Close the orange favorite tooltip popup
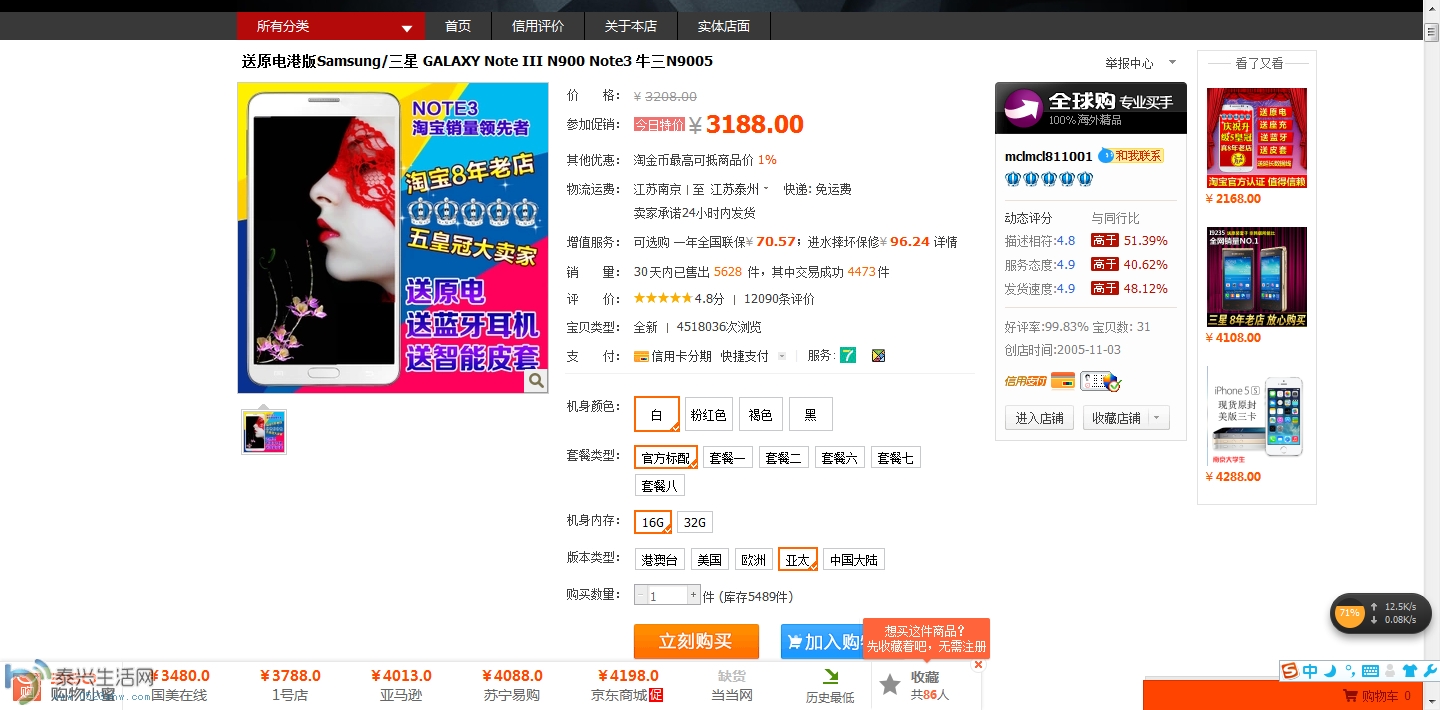 coord(978,665)
